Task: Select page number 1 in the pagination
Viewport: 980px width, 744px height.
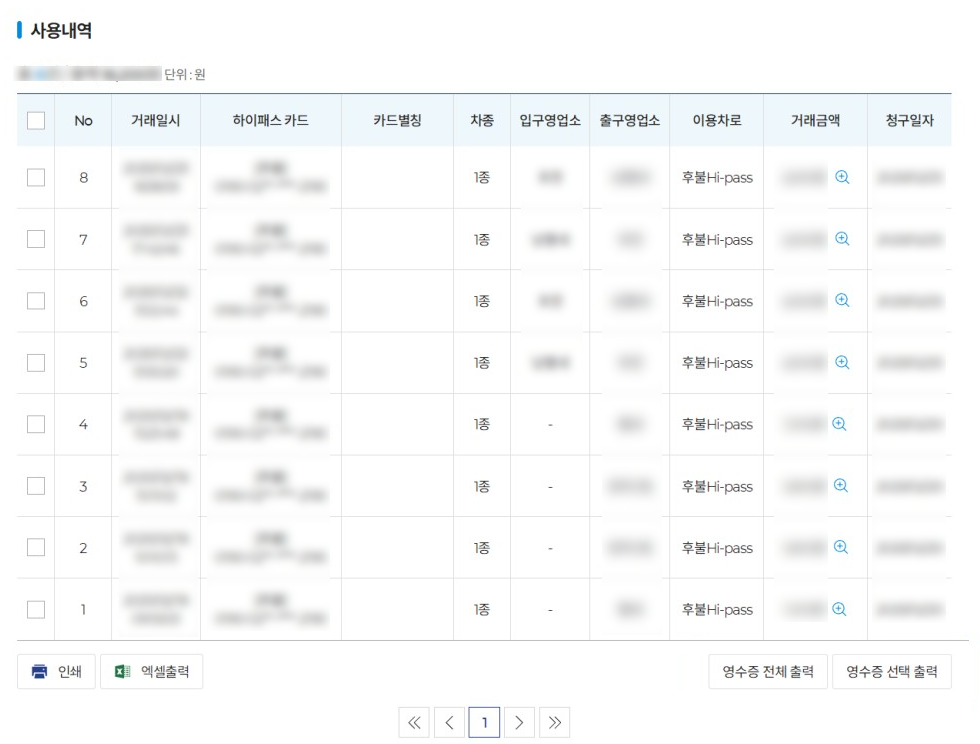Action: click(x=485, y=722)
